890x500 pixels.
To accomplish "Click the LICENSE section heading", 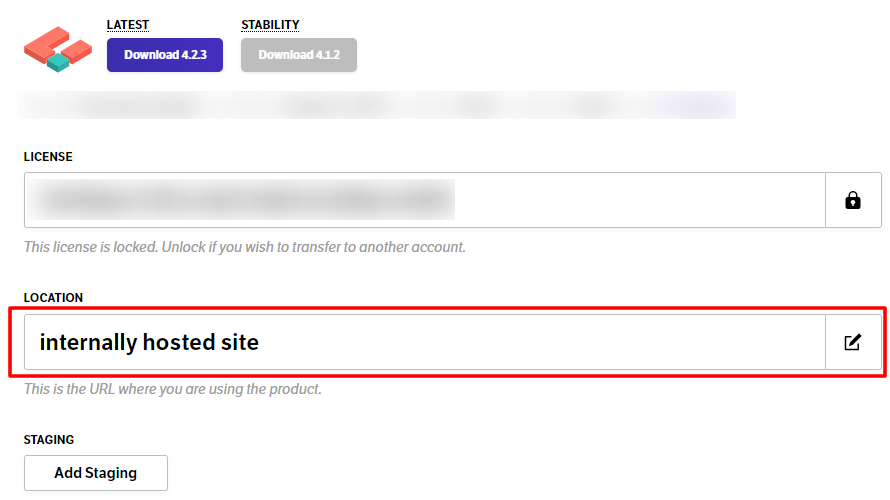I will point(48,157).
